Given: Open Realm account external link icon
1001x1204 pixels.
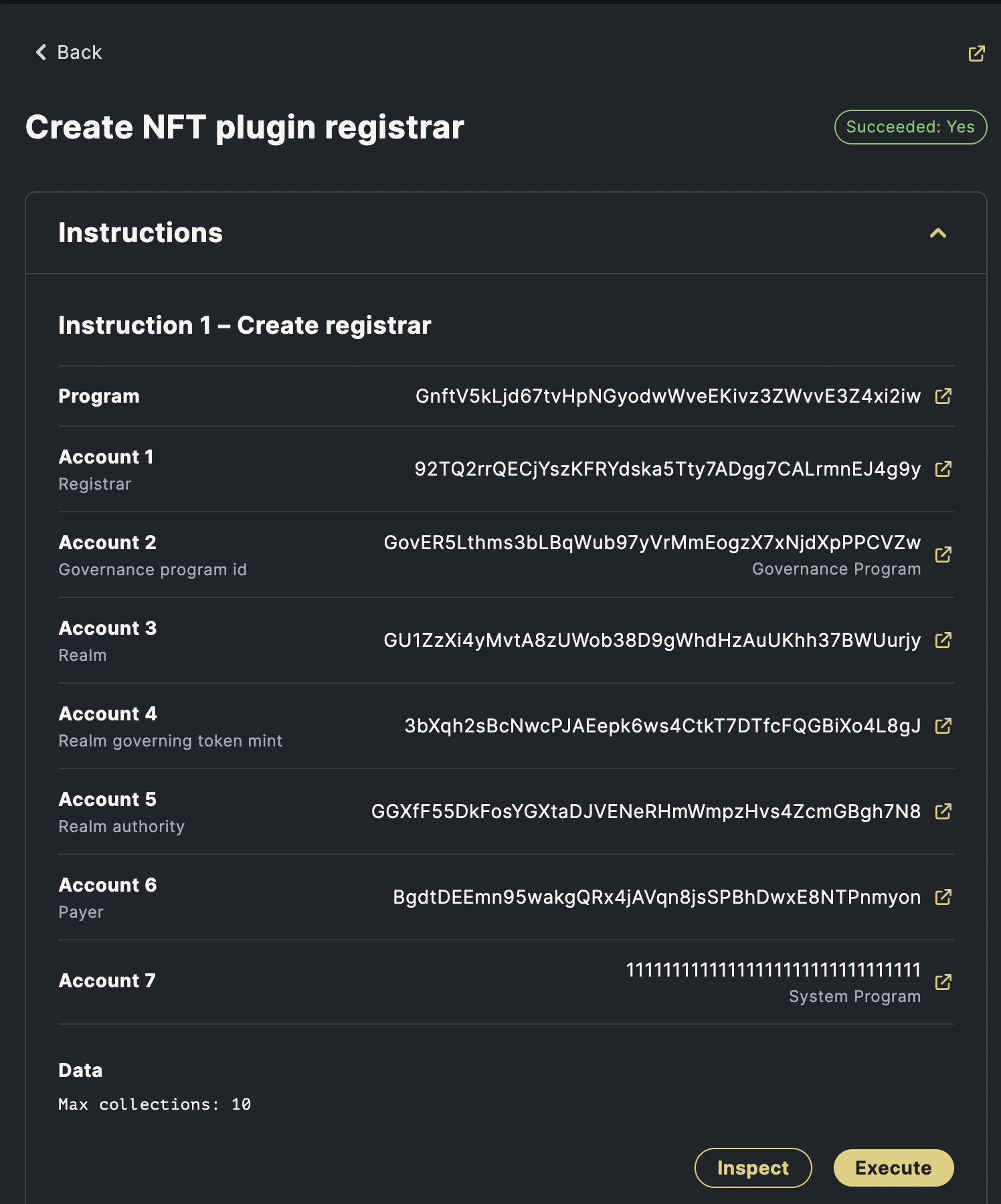Looking at the screenshot, I should point(943,640).
